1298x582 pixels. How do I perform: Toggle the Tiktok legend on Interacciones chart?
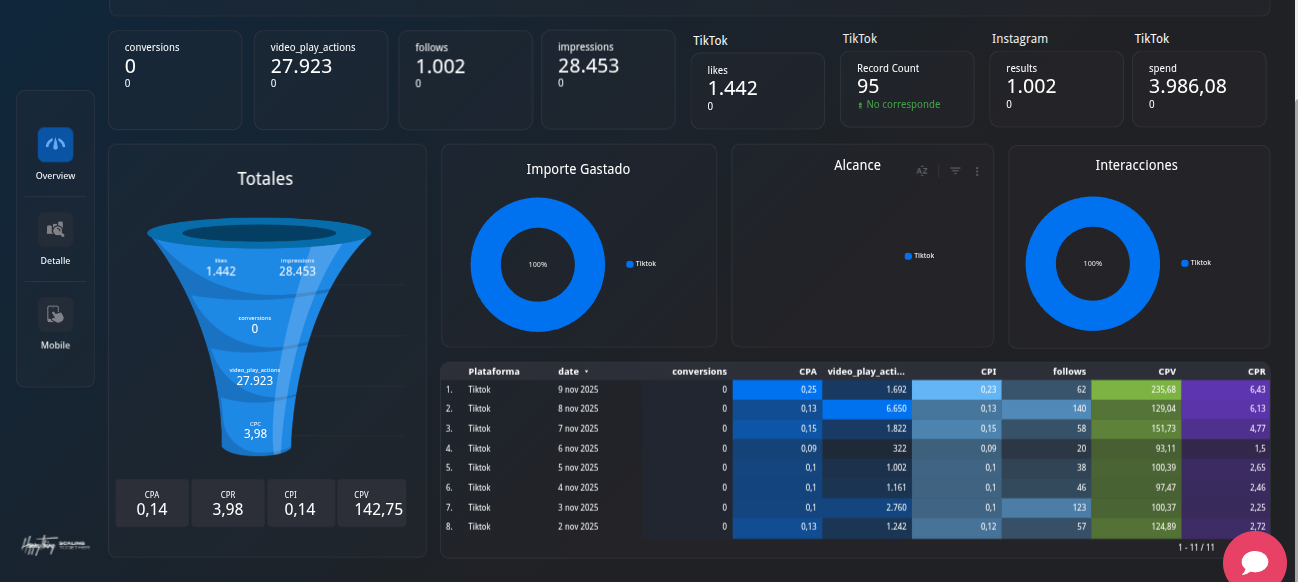coord(1195,262)
